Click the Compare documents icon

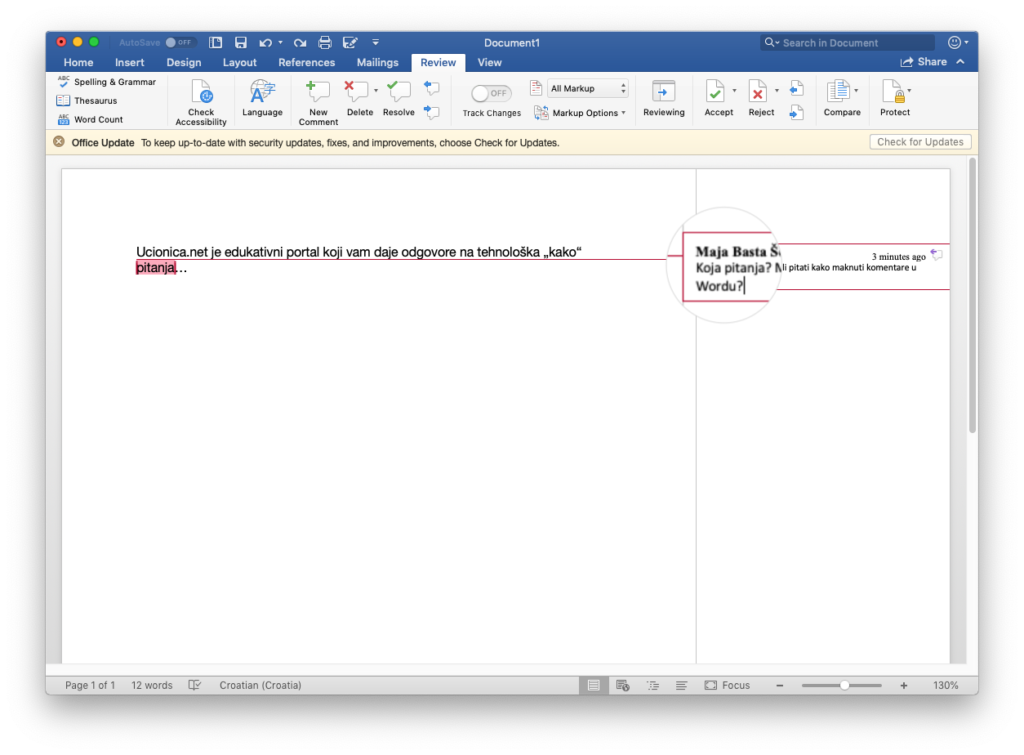click(837, 93)
